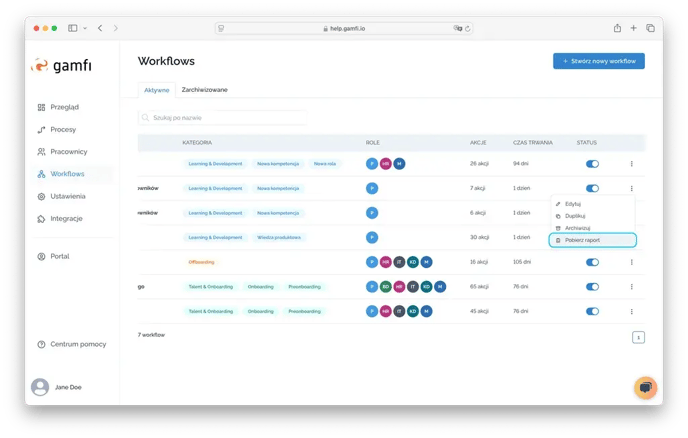Expand options menu for the 45 akcji workflow
The height and width of the screenshot is (438, 688).
point(631,311)
